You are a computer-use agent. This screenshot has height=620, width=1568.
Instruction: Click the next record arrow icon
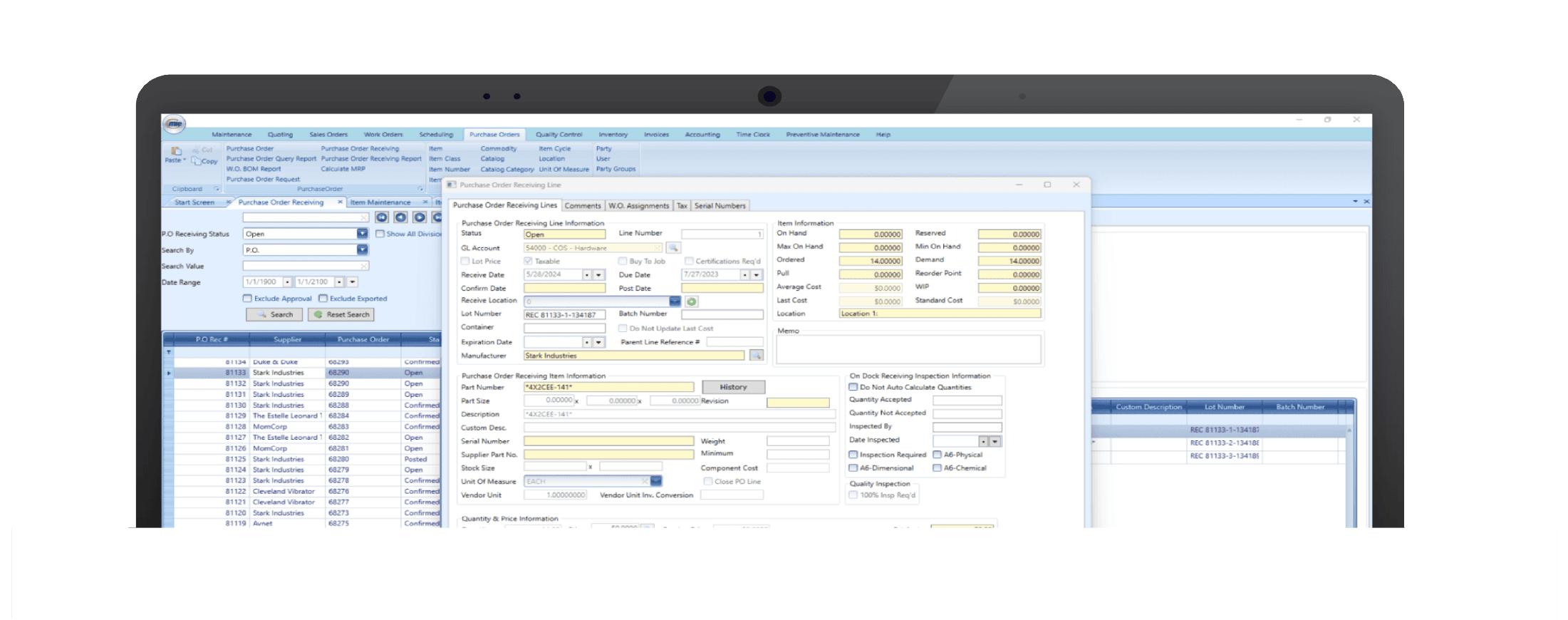pyautogui.click(x=420, y=218)
